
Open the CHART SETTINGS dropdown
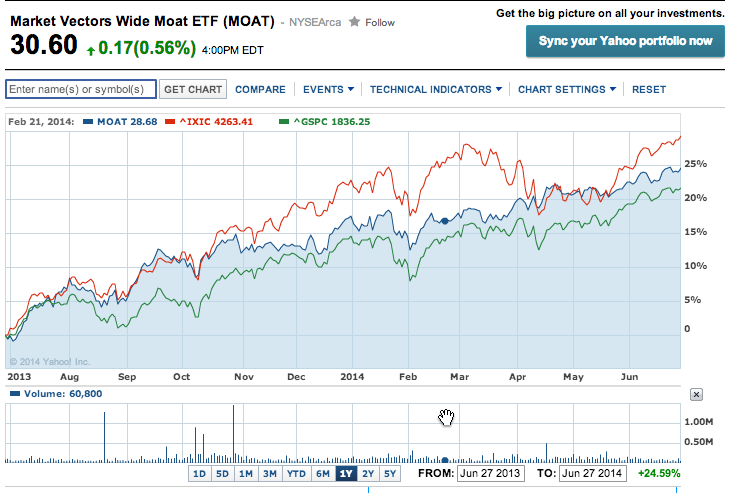click(567, 89)
